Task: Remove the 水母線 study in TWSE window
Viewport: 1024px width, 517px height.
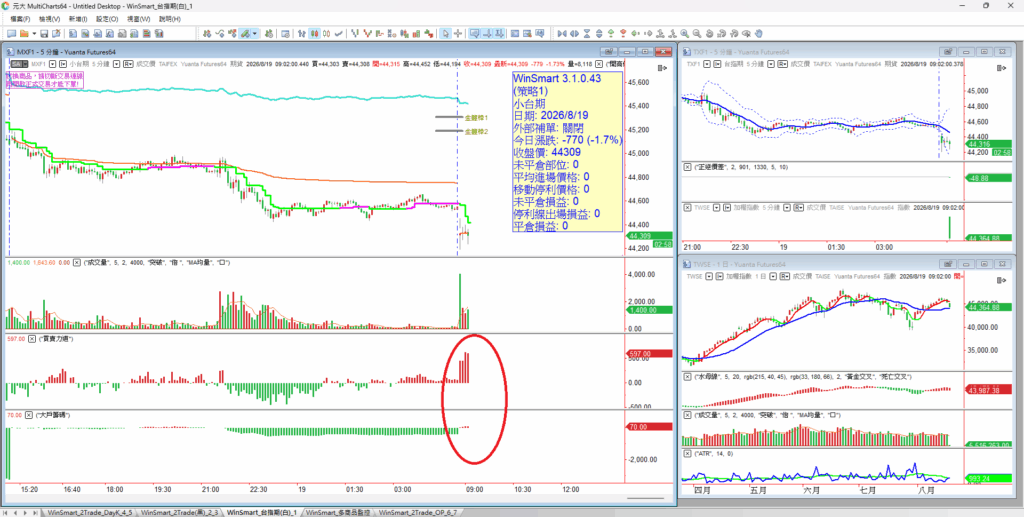Action: click(687, 377)
